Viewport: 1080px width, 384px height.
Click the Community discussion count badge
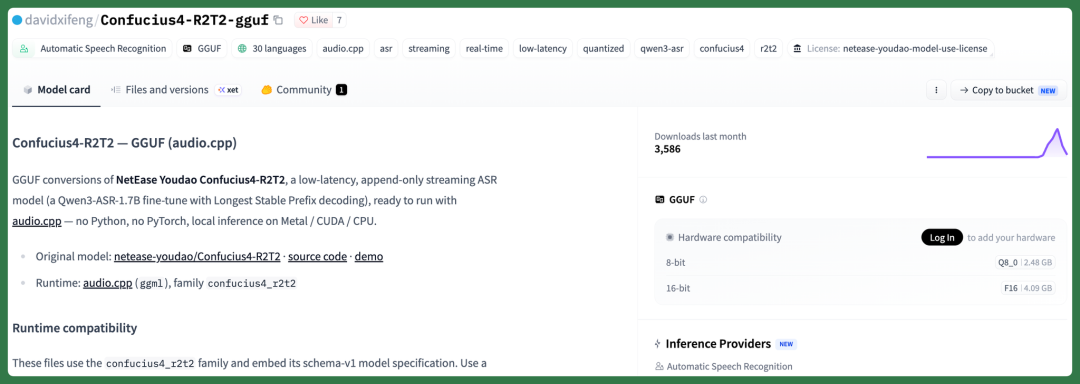coord(341,89)
